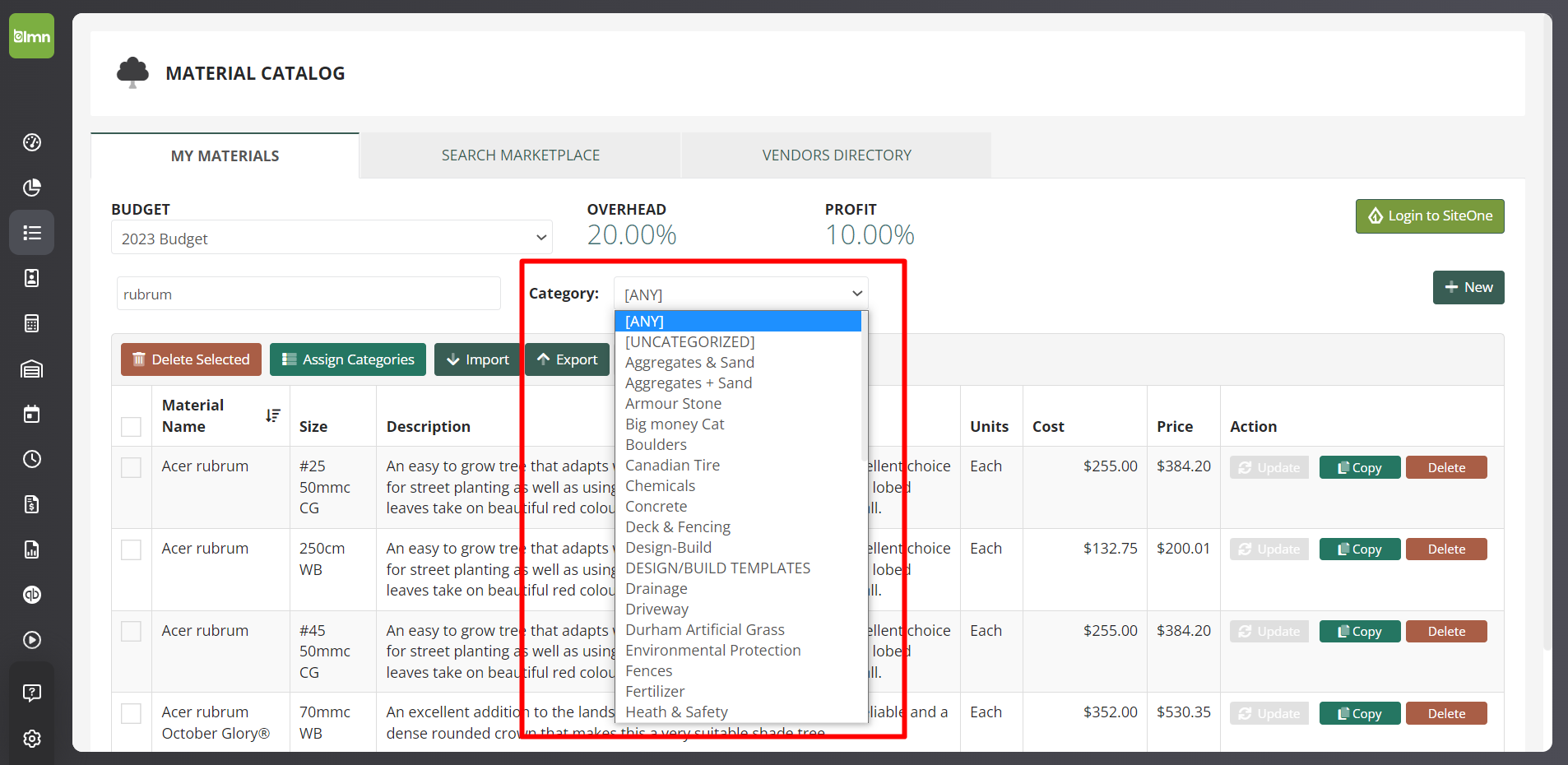This screenshot has width=1568, height=765.
Task: Choose Fences category option
Action: (738, 670)
